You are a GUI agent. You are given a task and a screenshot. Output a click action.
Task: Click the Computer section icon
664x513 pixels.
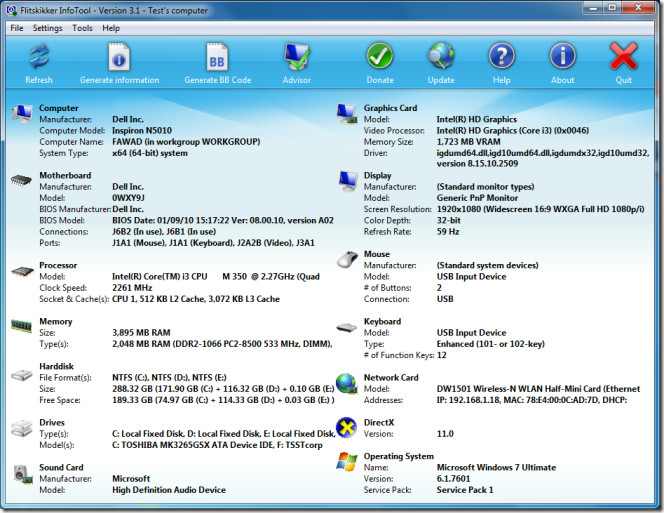click(22, 113)
